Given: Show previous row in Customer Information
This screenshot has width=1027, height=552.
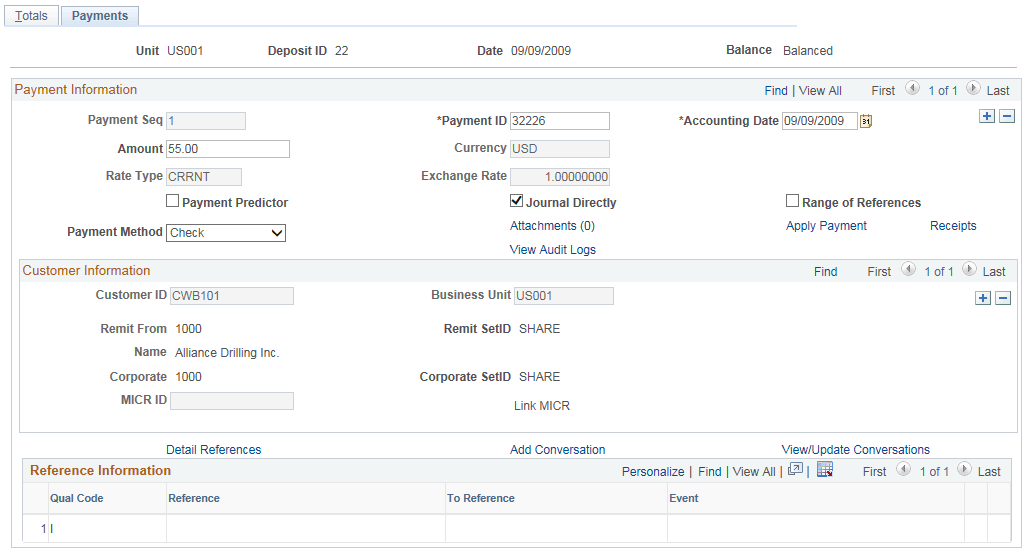Looking at the screenshot, I should point(908,269).
